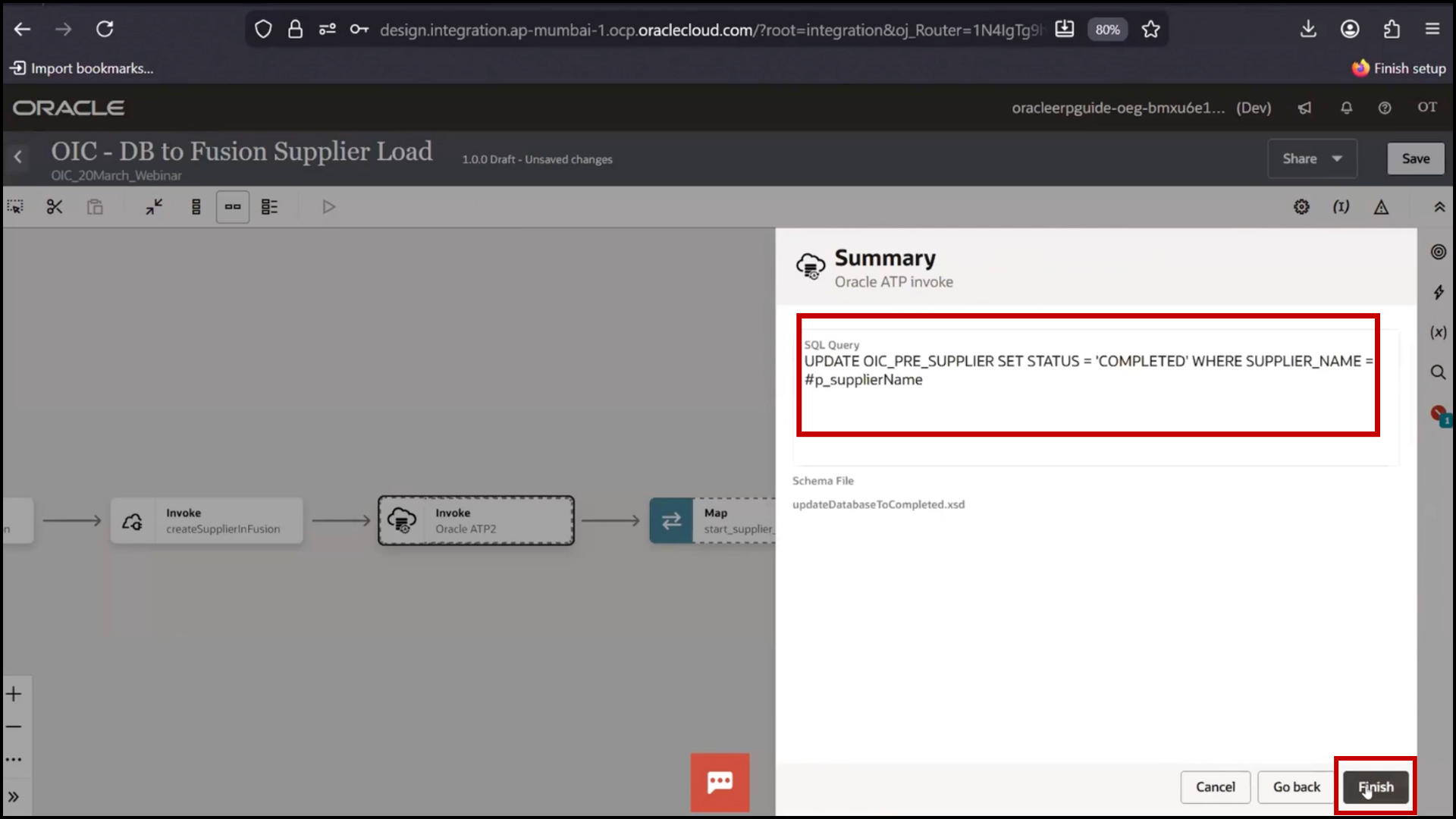Go back from integration canvas using chevron
Image resolution: width=1456 pixels, height=819 pixels.
click(x=18, y=157)
